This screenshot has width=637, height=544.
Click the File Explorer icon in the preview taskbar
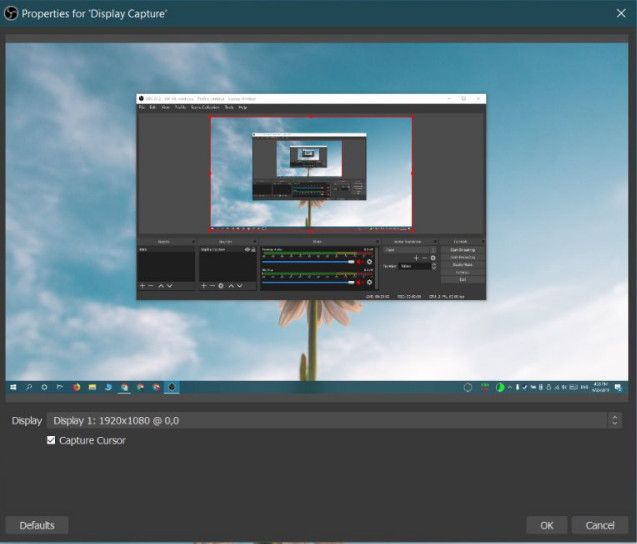[92, 387]
